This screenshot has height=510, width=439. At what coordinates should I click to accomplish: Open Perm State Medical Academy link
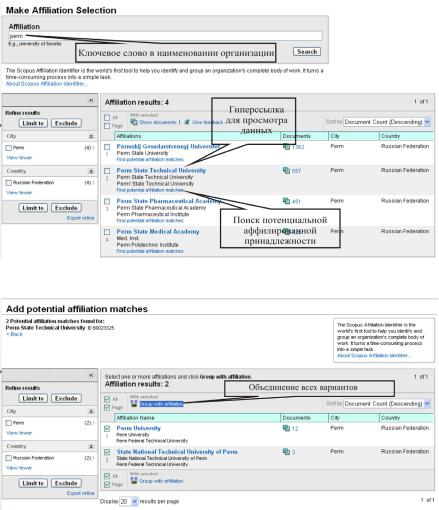pos(158,232)
